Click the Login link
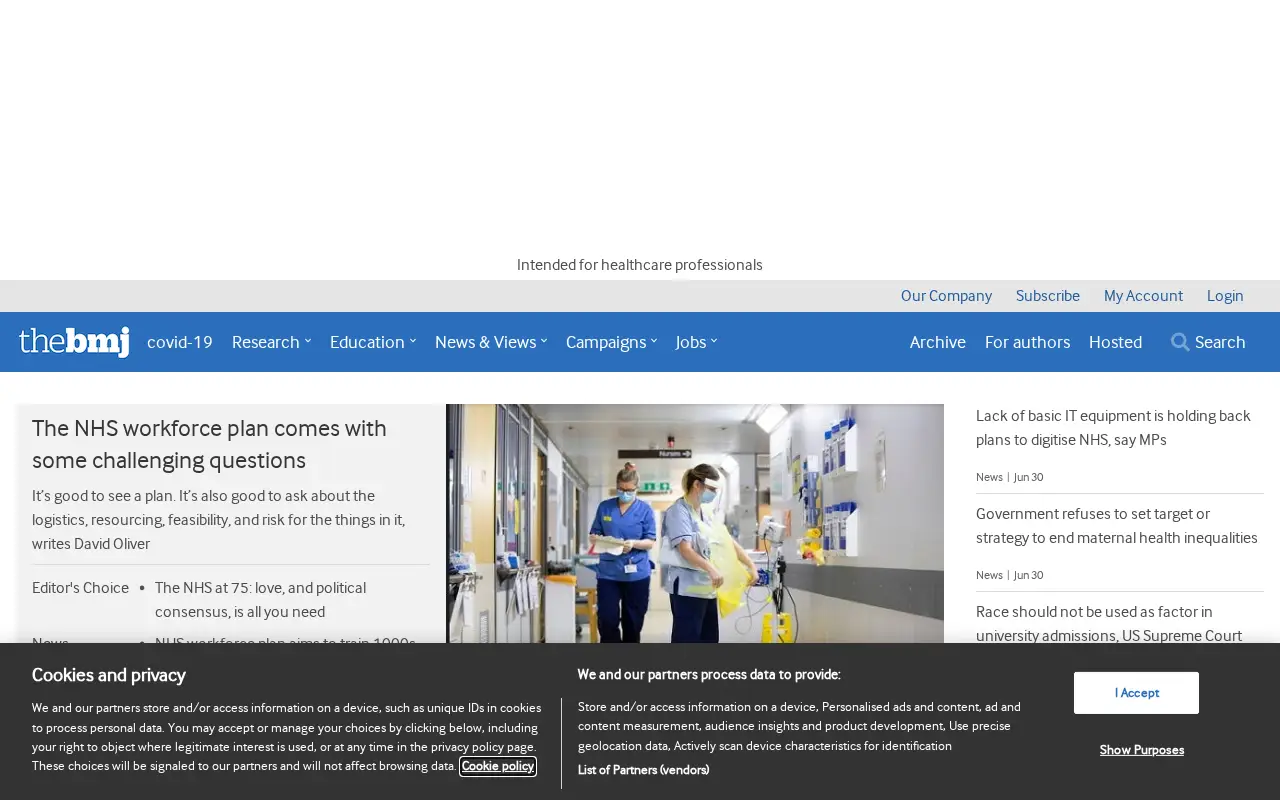The width and height of the screenshot is (1280, 800). (x=1225, y=296)
